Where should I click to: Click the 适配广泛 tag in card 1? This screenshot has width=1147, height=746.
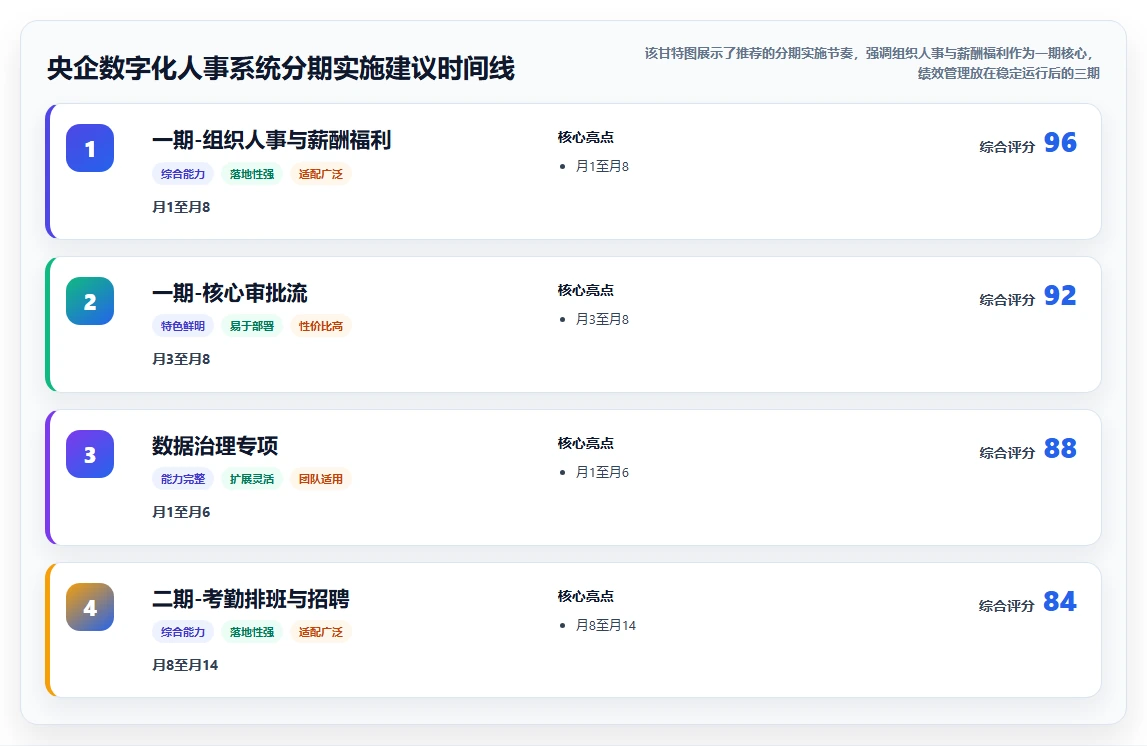point(320,174)
